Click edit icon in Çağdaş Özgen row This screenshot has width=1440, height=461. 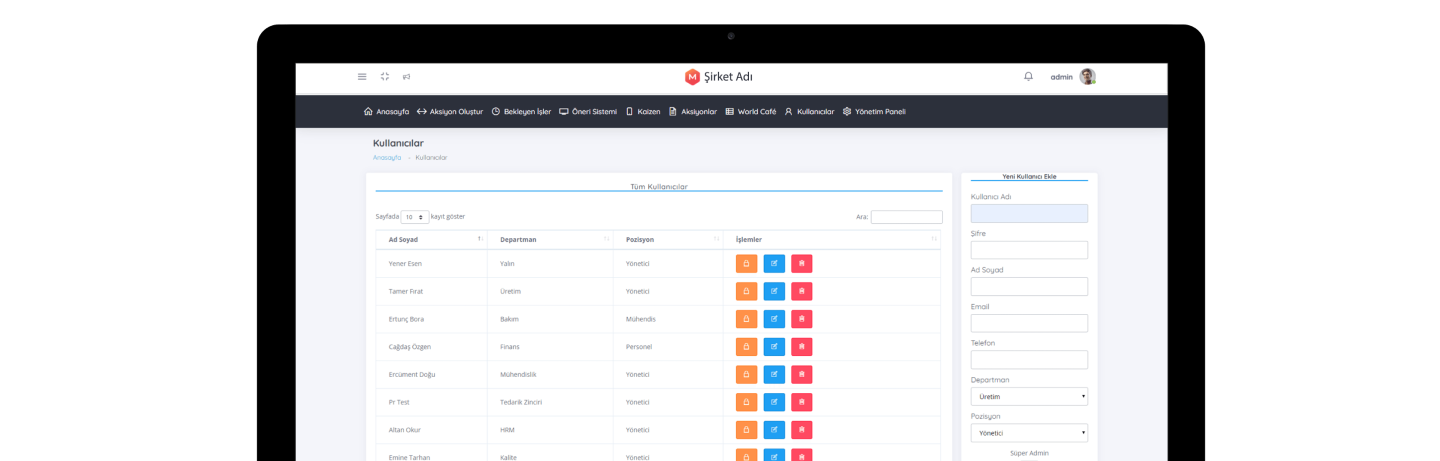coord(774,346)
